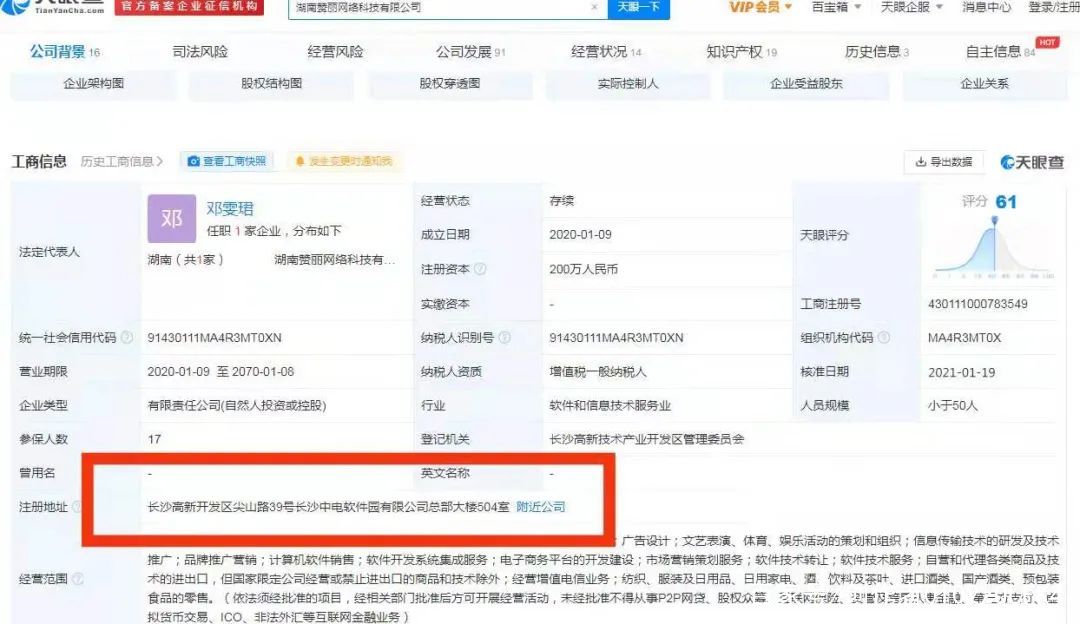1080x624 pixels.
Task: Click registration number 430111000783549
Action: pyautogui.click(x=977, y=304)
